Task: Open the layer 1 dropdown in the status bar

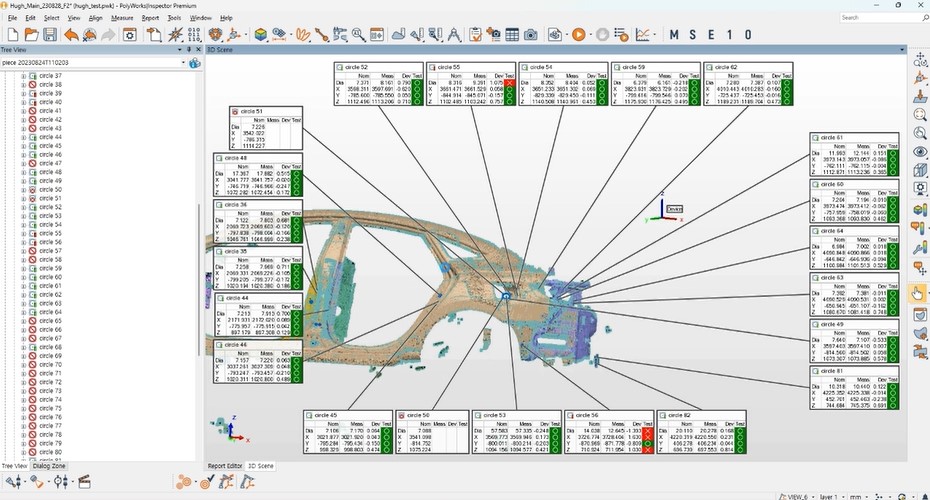Action: 830,496
